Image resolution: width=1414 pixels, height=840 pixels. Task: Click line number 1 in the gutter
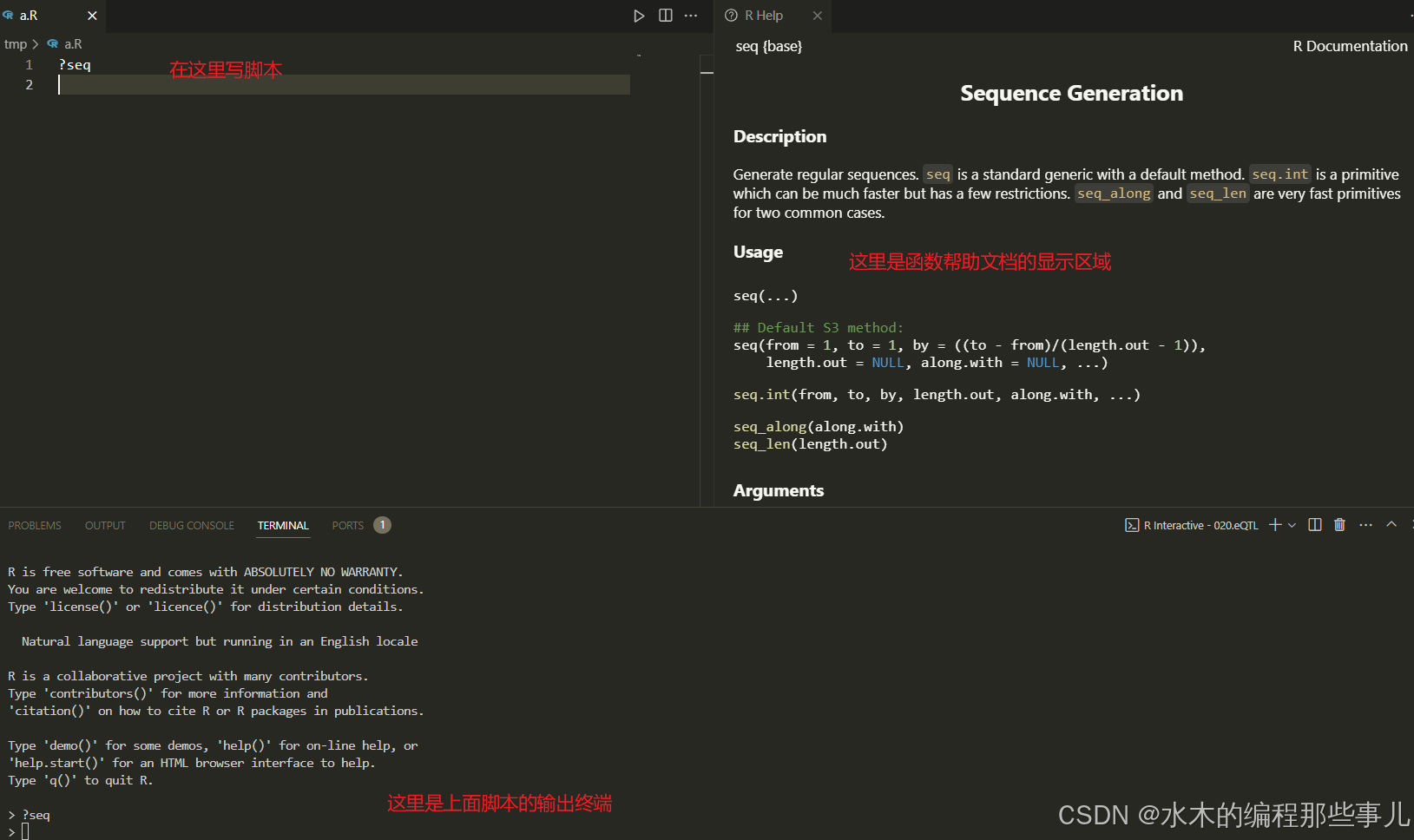29,65
